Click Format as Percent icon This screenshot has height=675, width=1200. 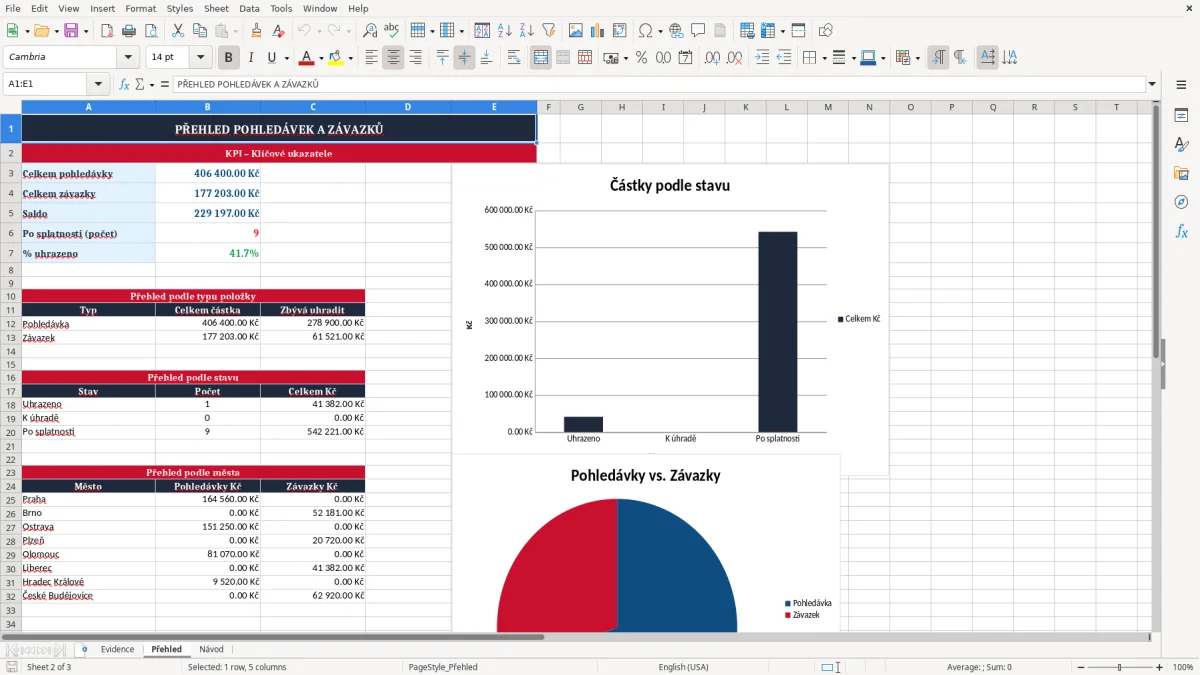point(641,58)
